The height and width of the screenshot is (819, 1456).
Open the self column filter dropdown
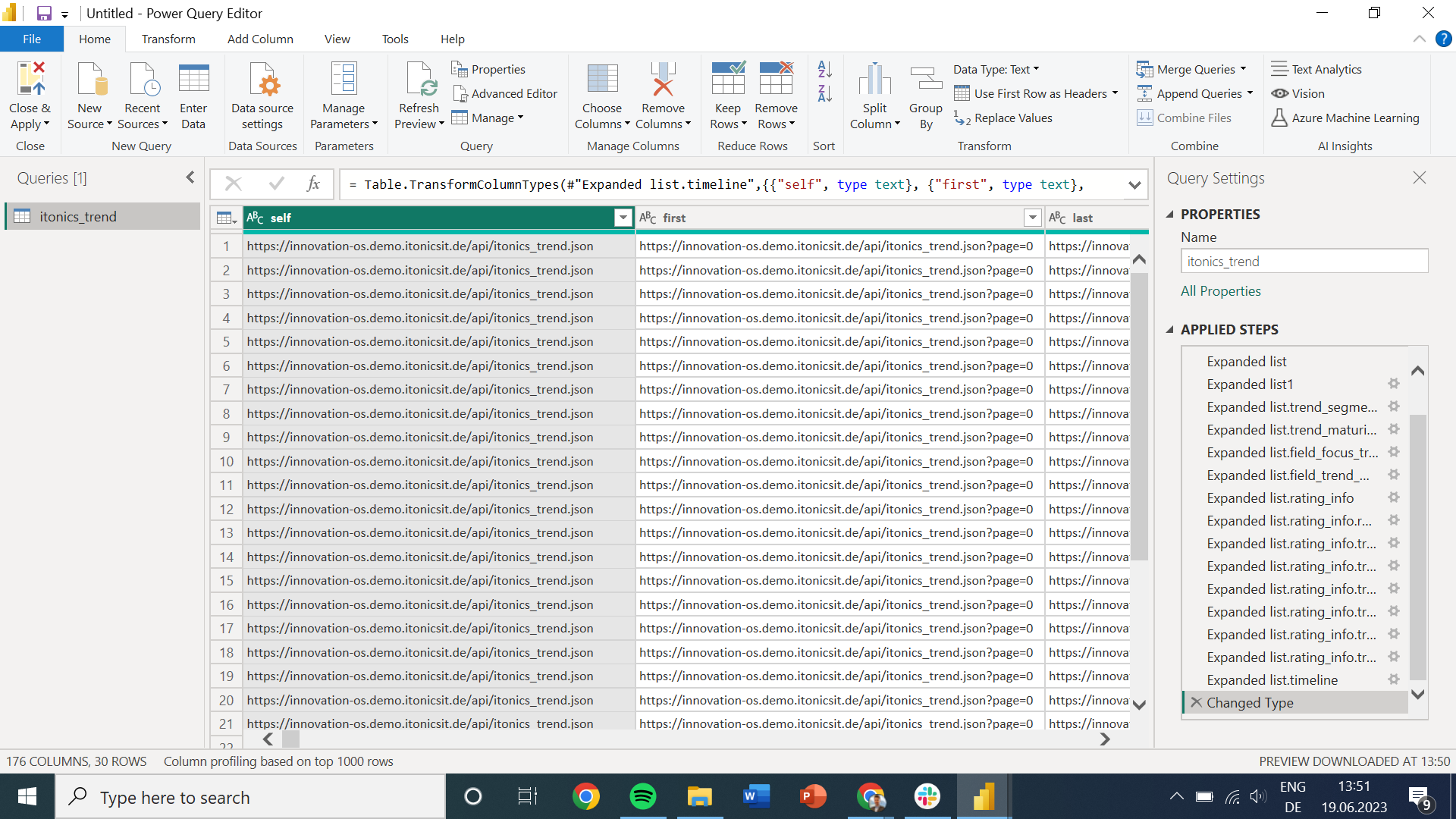click(623, 218)
